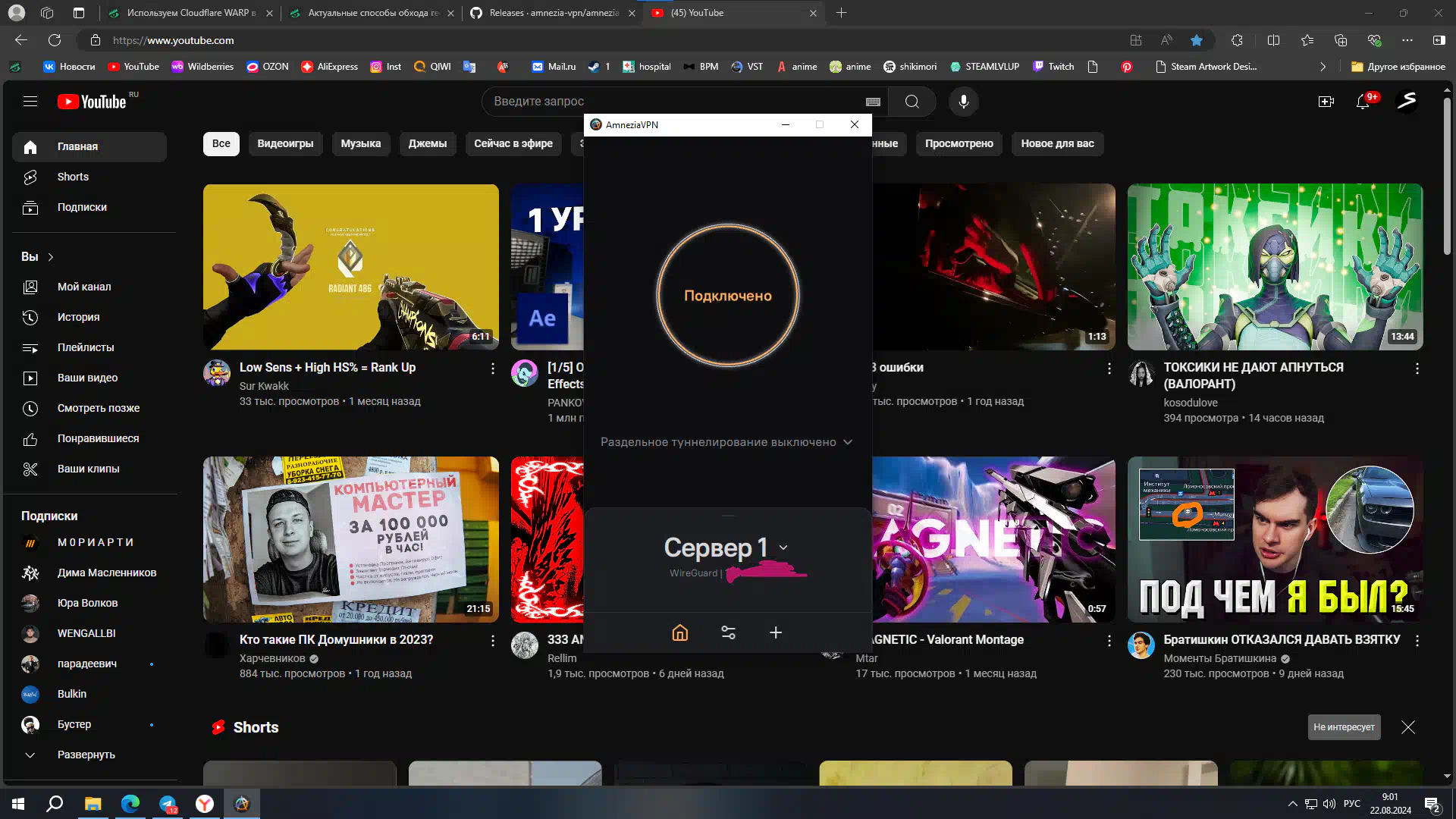This screenshot has width=1456, height=819.
Task: Open Мой канал
Action: [89, 287]
